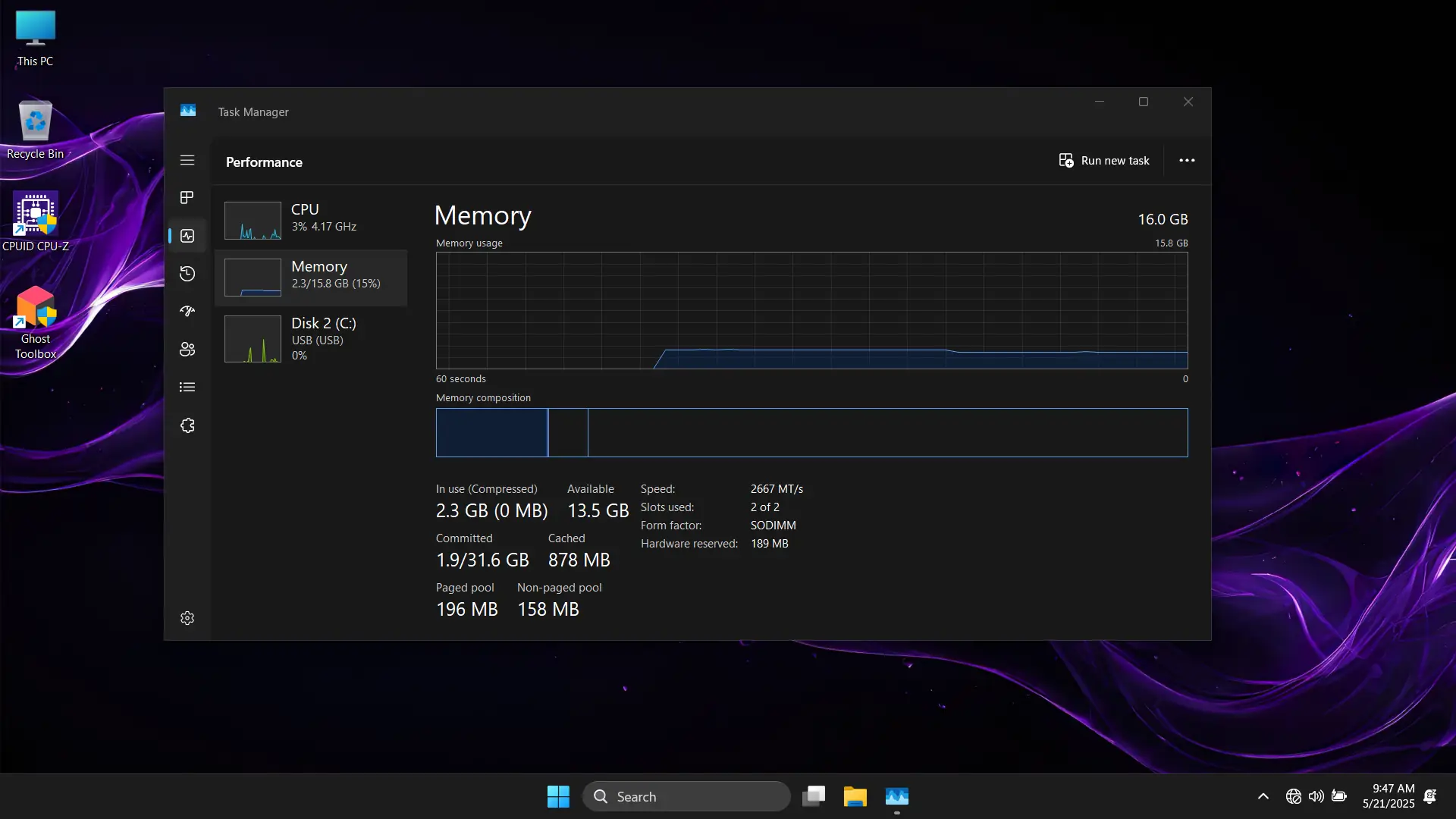Open the Services view
This screenshot has width=1456, height=819.
pos(187,425)
